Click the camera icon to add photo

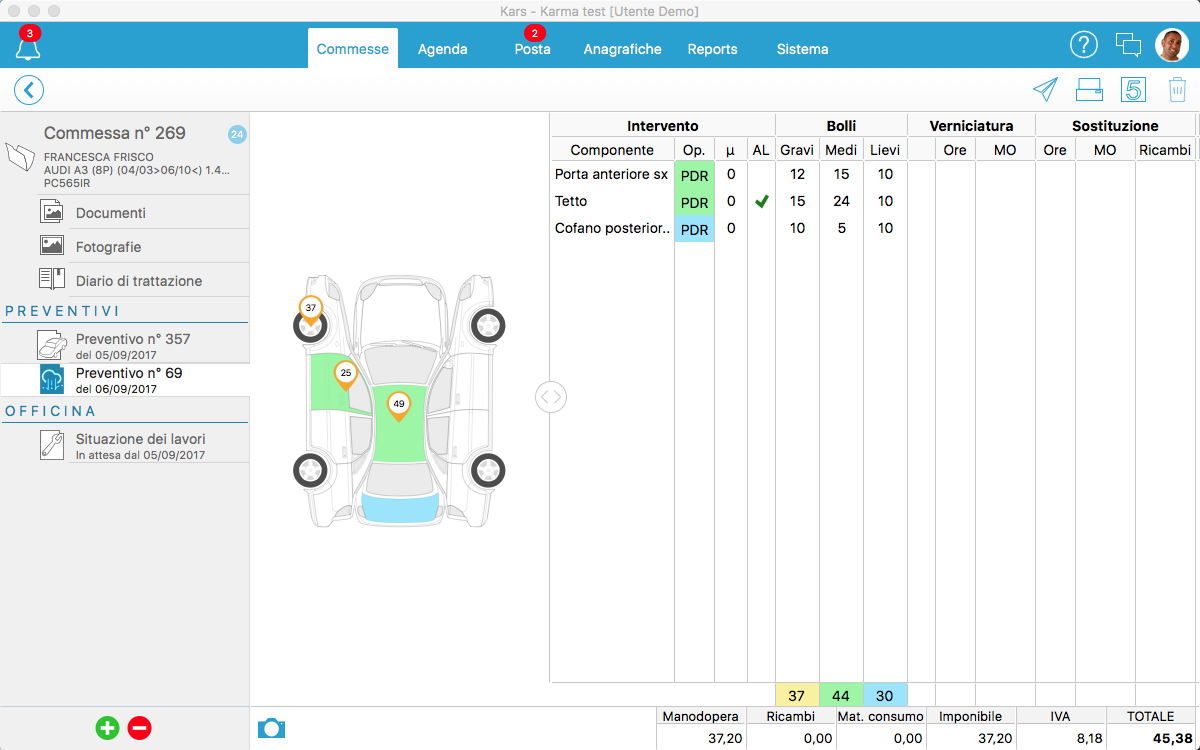click(x=271, y=728)
